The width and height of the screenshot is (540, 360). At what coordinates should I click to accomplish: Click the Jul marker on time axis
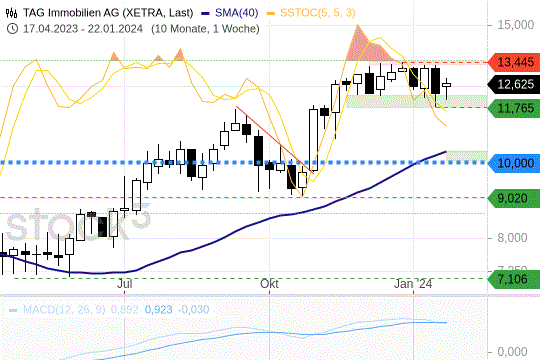(x=125, y=284)
